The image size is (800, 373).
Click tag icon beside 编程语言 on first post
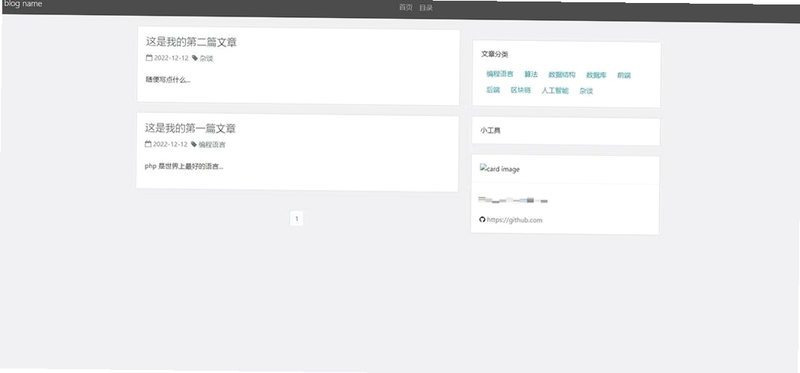pos(194,144)
